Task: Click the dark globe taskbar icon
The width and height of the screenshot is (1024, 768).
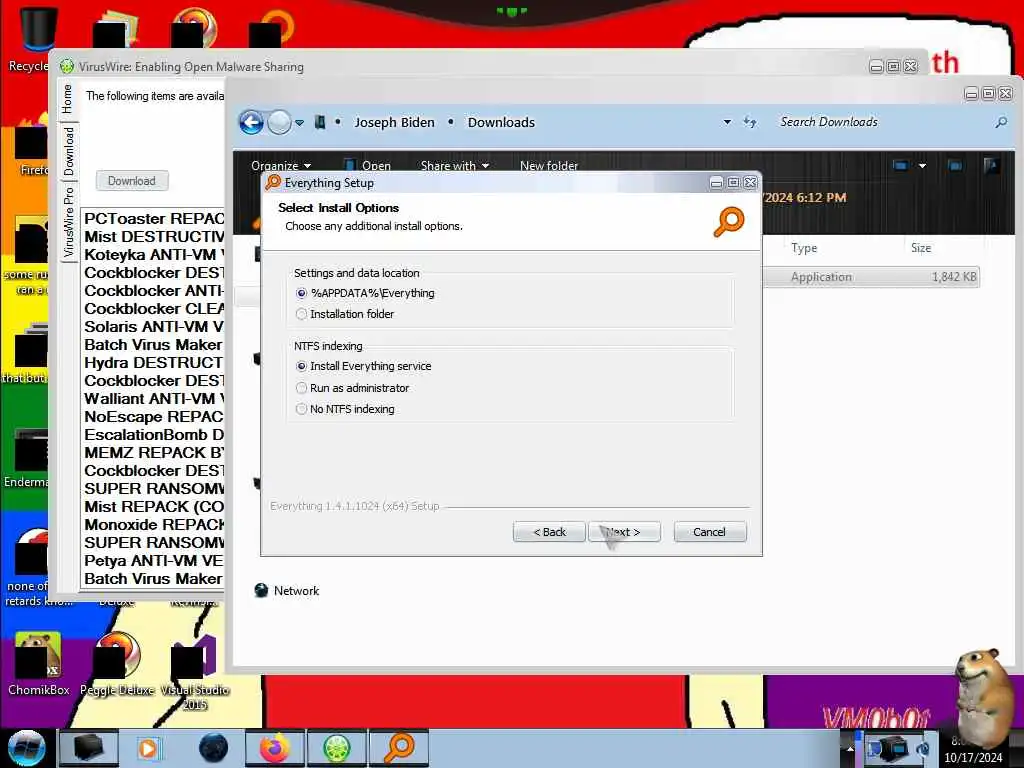Action: tap(214, 748)
